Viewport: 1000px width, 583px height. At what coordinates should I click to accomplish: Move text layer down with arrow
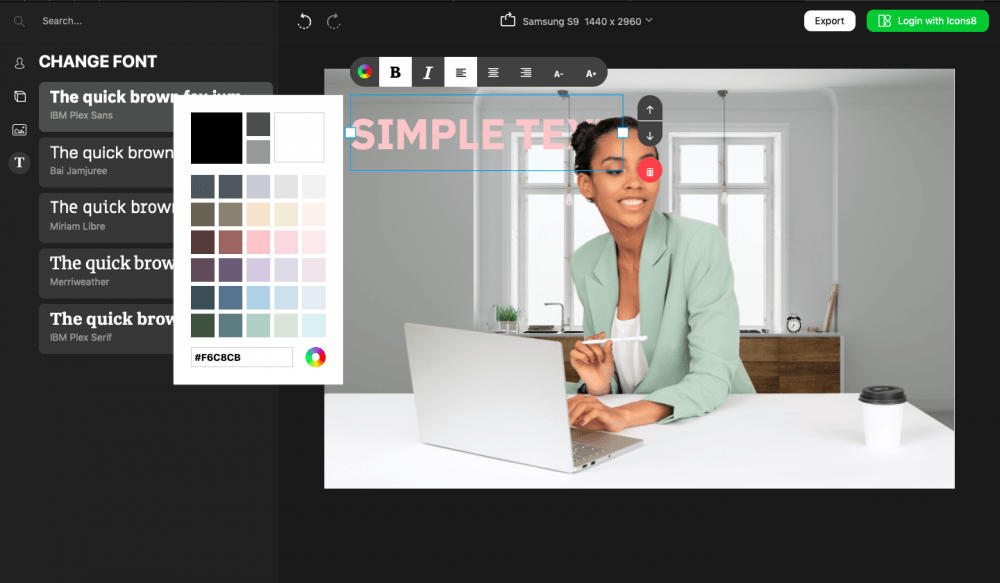click(x=650, y=135)
